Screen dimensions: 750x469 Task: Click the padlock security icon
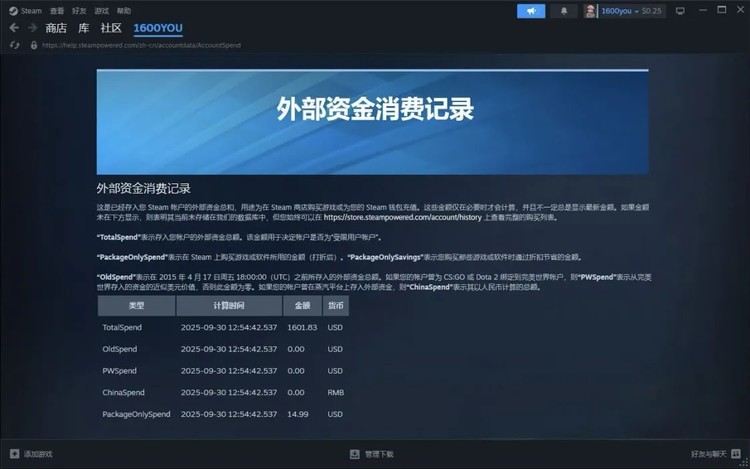33,45
